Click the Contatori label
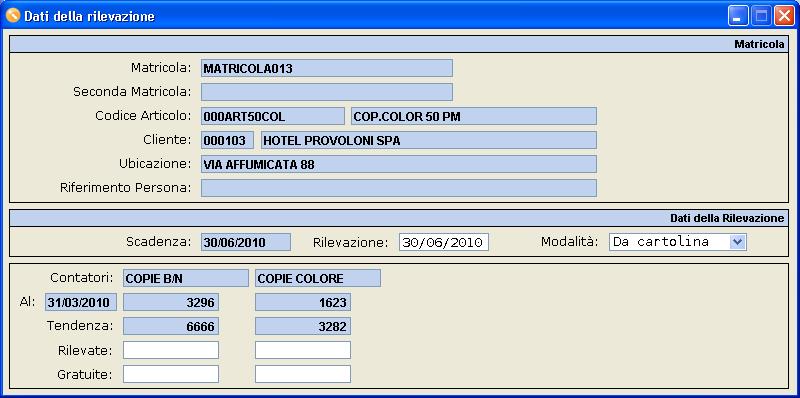 [82, 278]
